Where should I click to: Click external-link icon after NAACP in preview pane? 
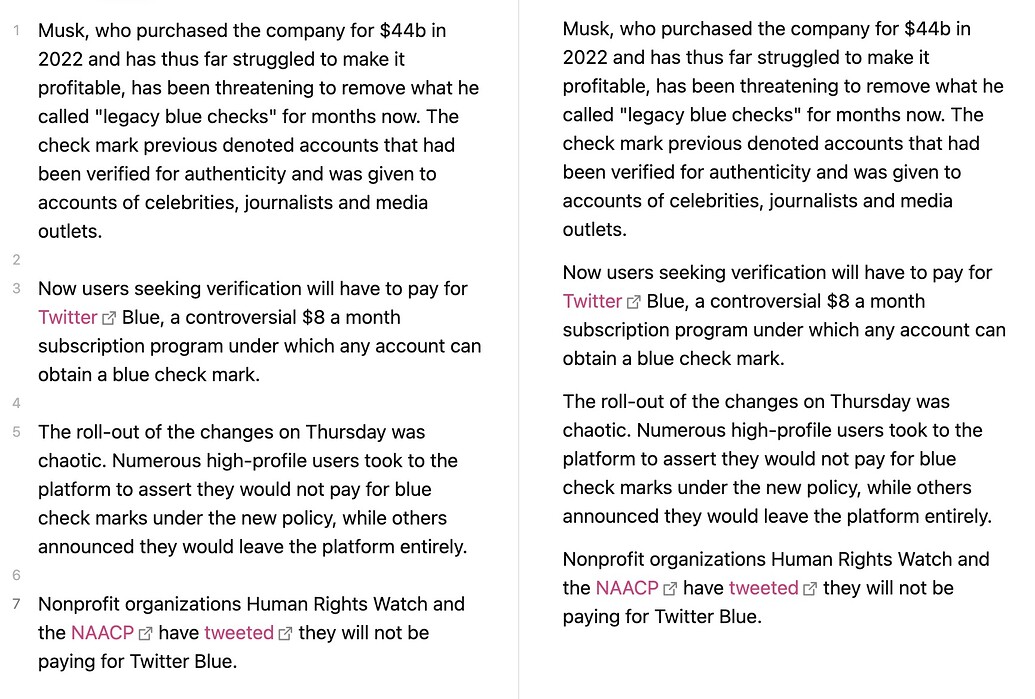click(671, 589)
